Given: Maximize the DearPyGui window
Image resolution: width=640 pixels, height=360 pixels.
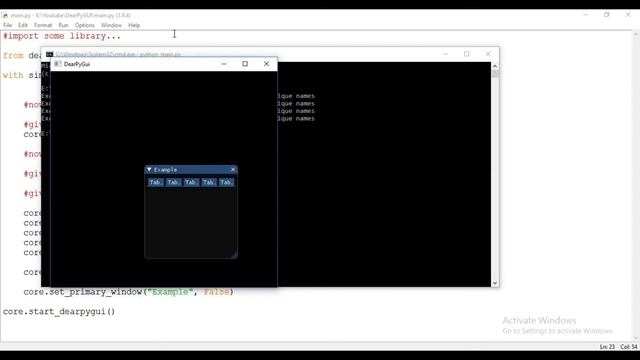Looking at the screenshot, I should coord(245,64).
